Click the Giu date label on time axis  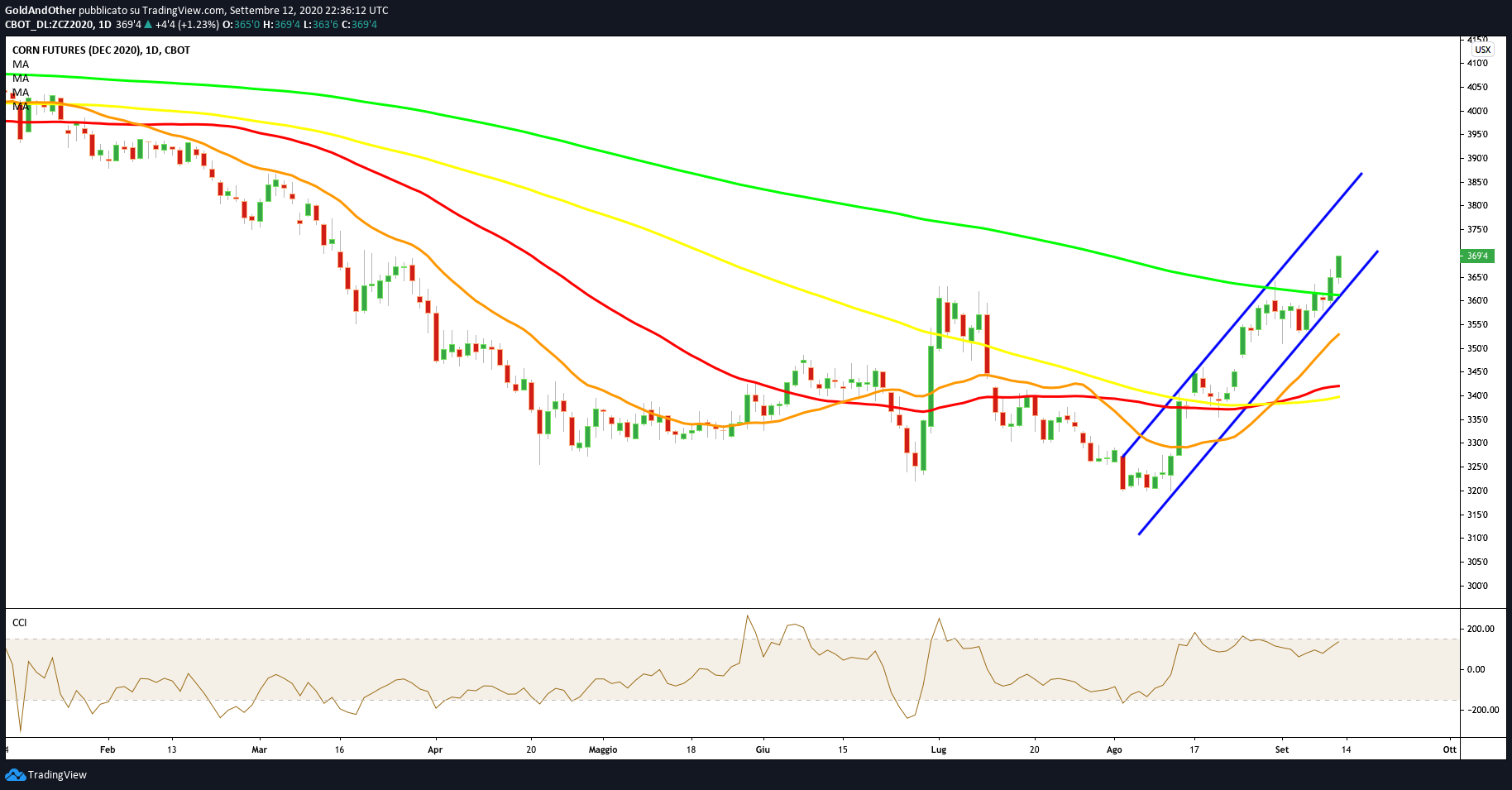pos(763,749)
